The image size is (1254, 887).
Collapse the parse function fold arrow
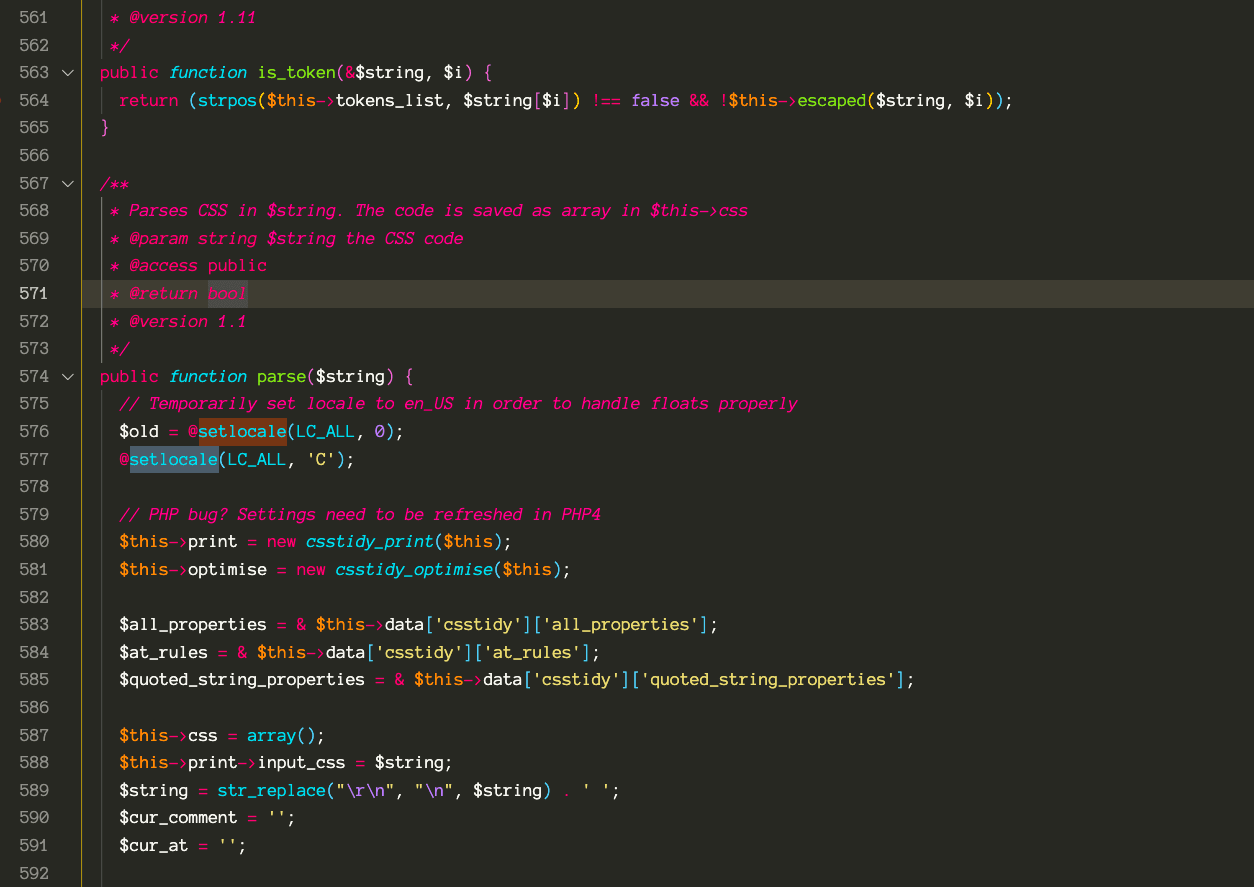pos(66,376)
